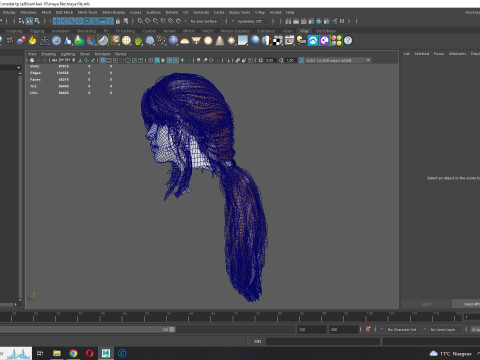Toggle the selection lock icon

[x=118, y=21]
